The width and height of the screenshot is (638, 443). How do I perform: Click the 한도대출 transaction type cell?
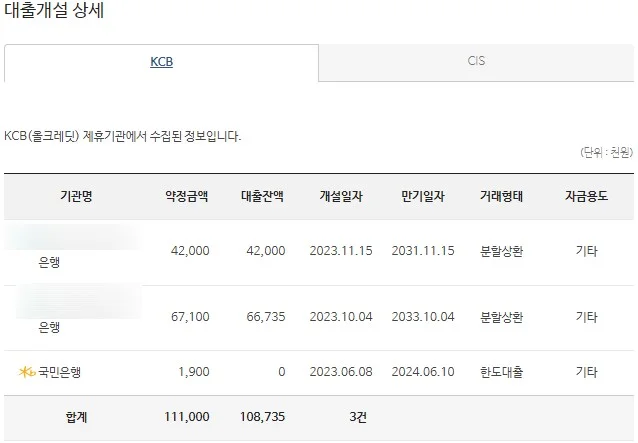502,372
